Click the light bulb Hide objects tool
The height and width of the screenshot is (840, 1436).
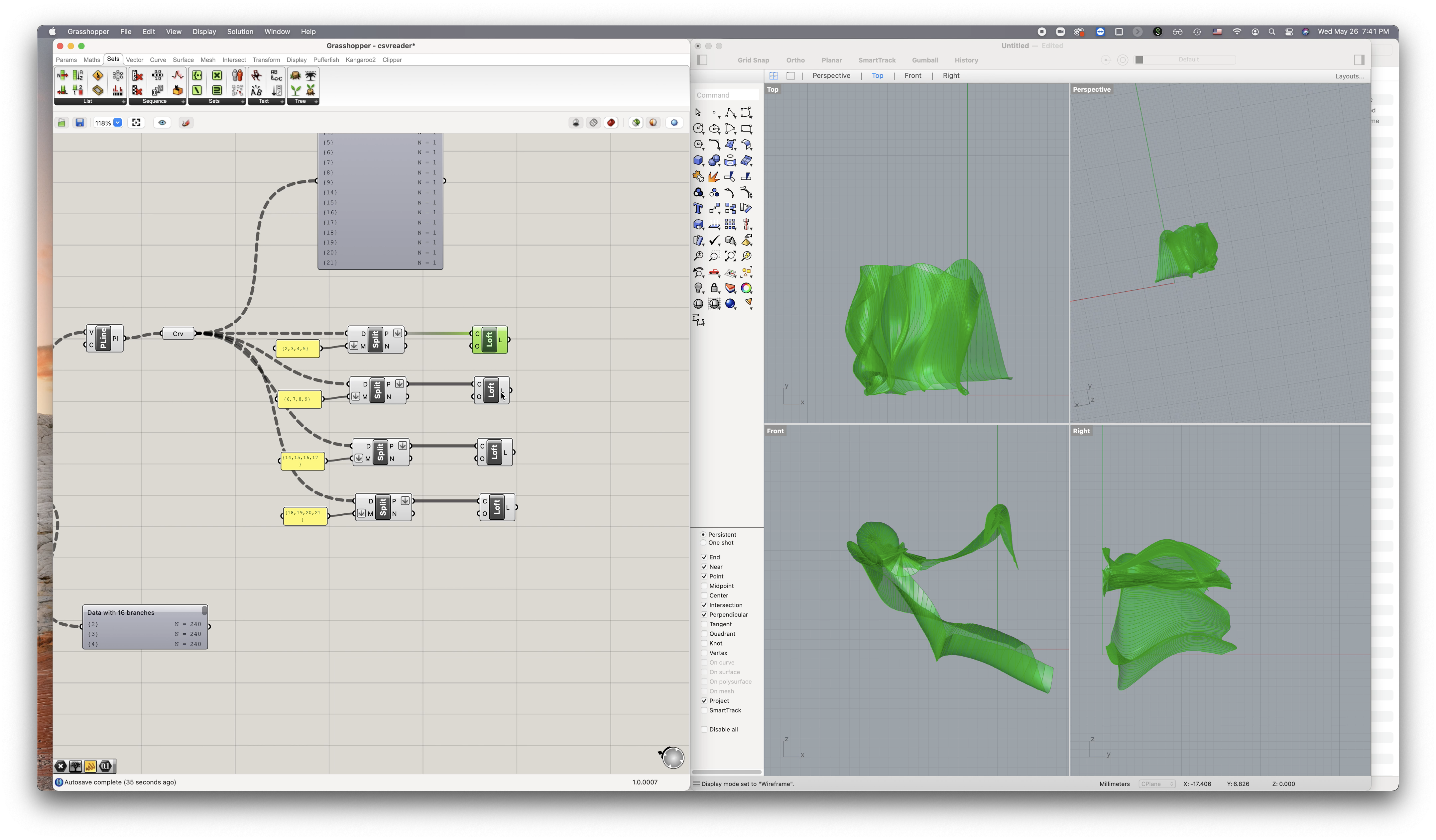[x=698, y=288]
